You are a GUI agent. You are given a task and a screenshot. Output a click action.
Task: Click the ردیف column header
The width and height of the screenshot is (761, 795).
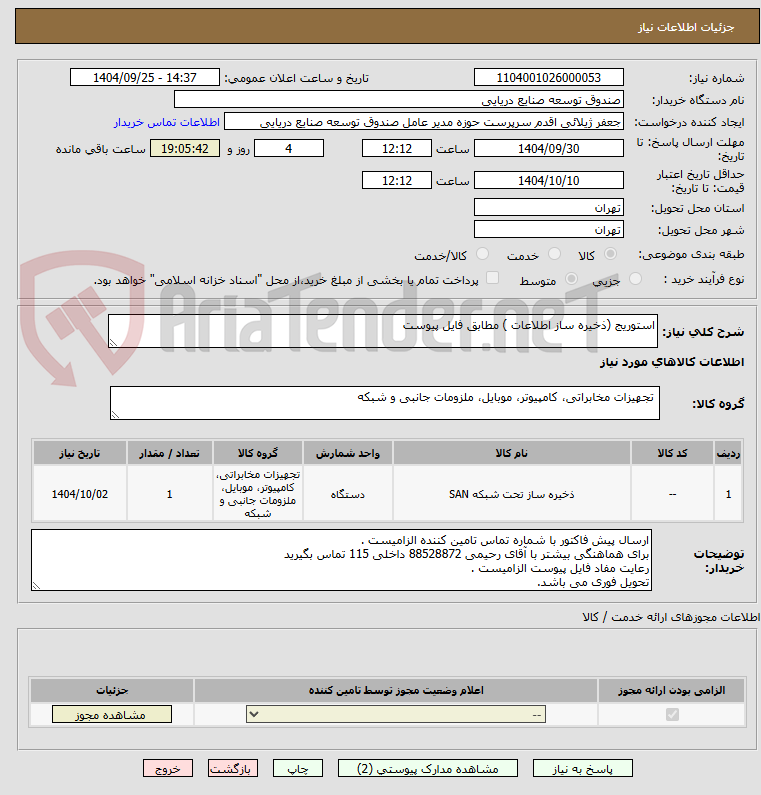point(728,453)
